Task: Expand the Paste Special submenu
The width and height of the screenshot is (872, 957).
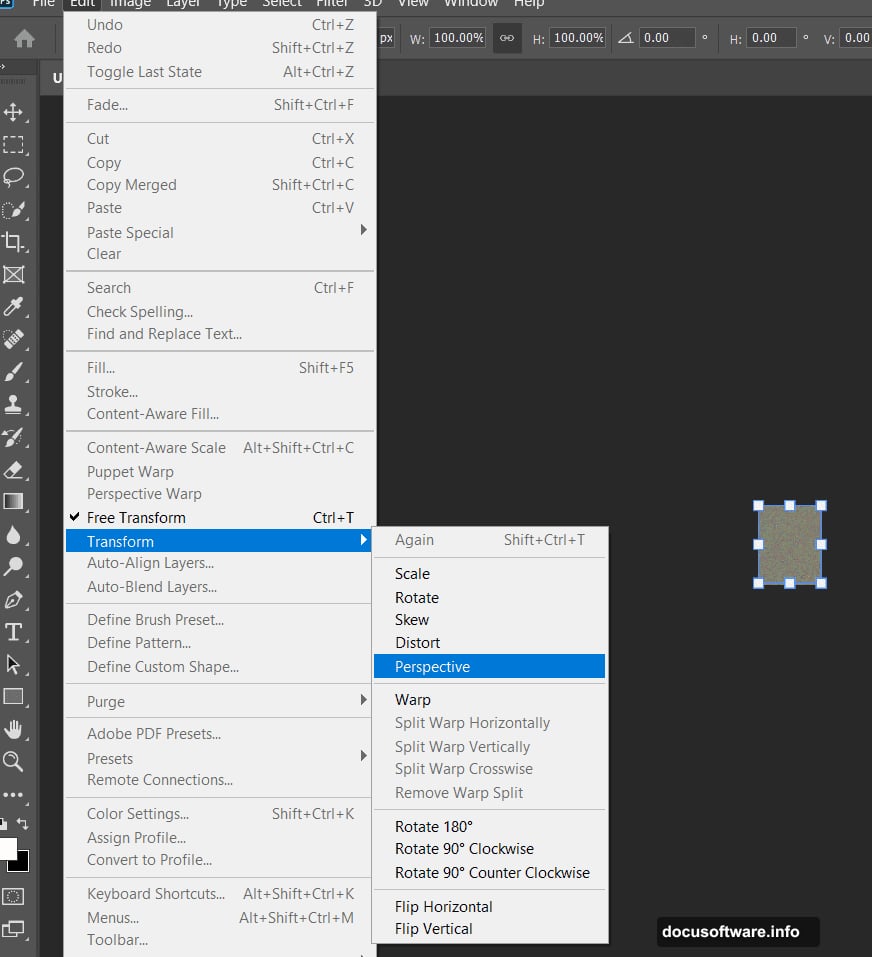Action: 130,232
